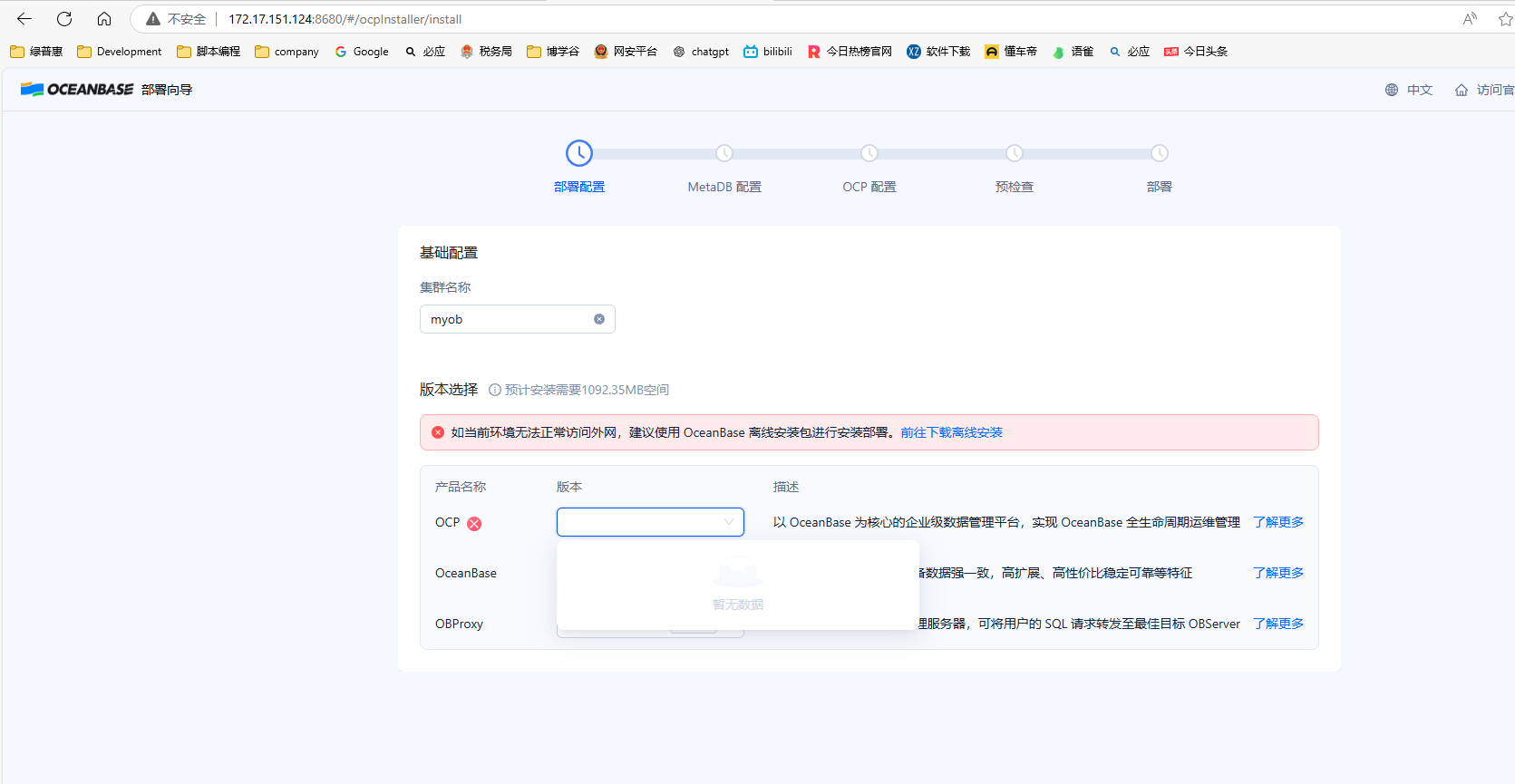Click the OceanBase product name
Image resolution: width=1515 pixels, height=784 pixels.
pos(466,573)
